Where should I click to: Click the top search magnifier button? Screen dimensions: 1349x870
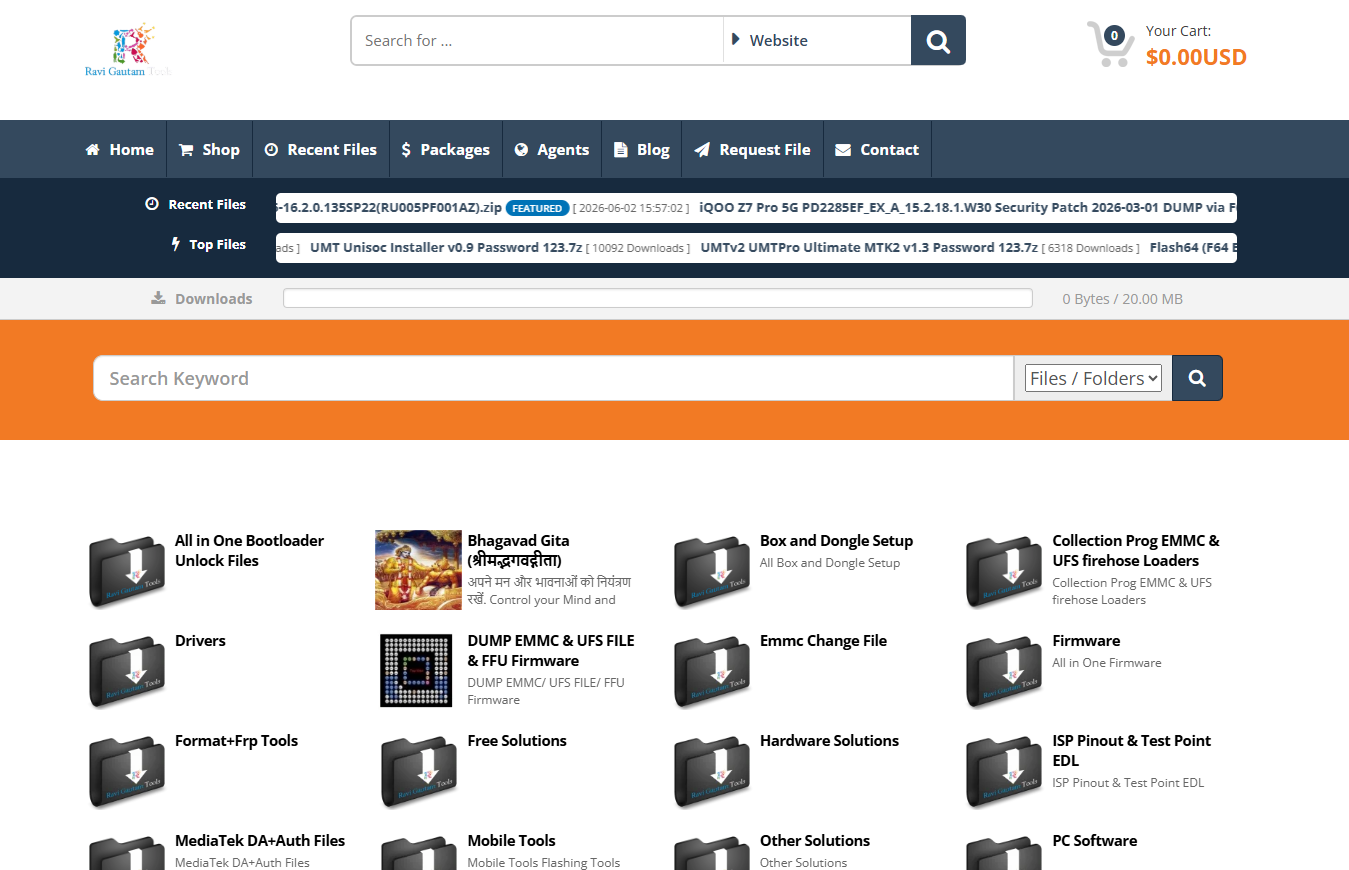pos(938,40)
